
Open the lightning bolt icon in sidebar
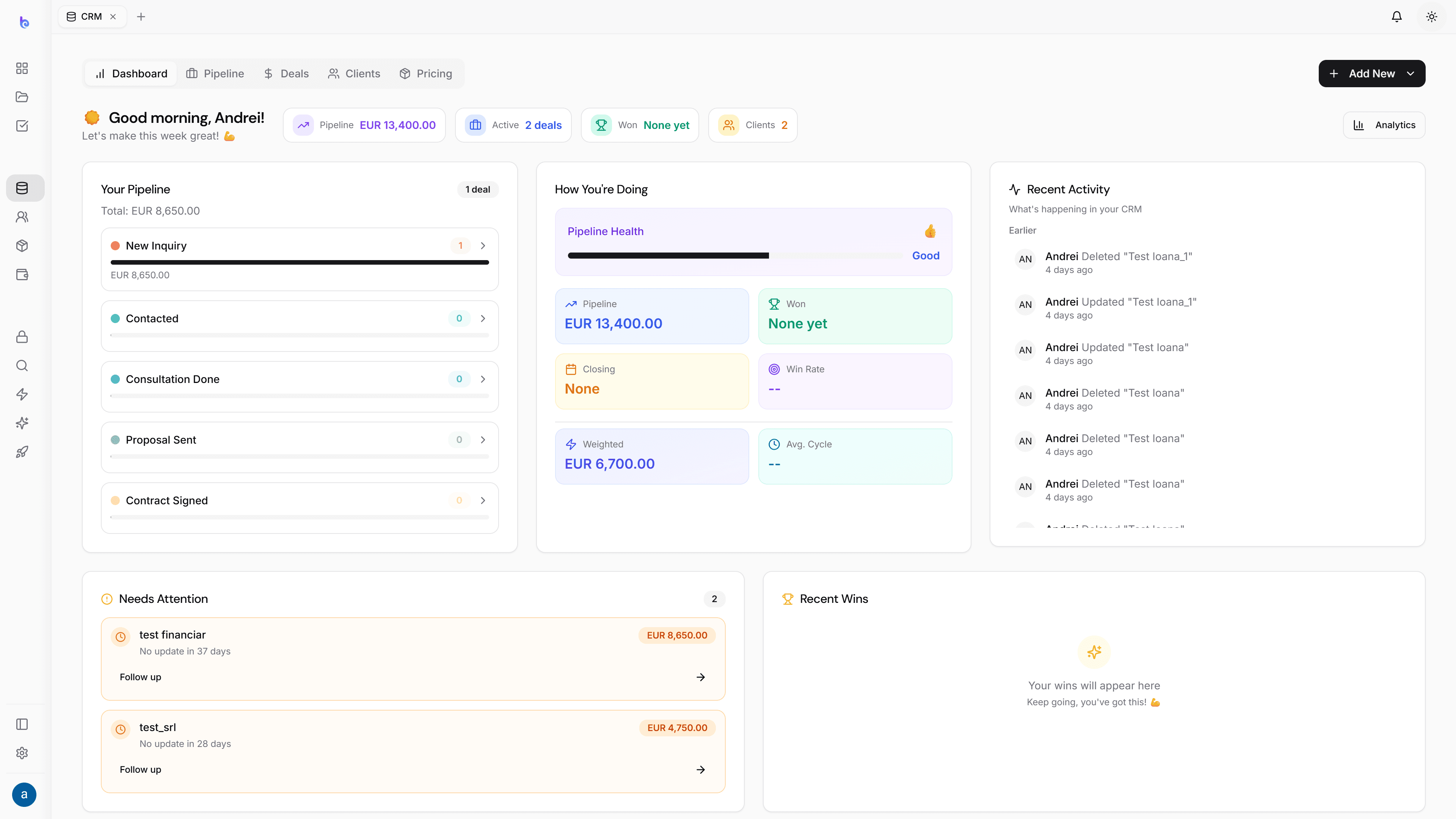tap(22, 394)
